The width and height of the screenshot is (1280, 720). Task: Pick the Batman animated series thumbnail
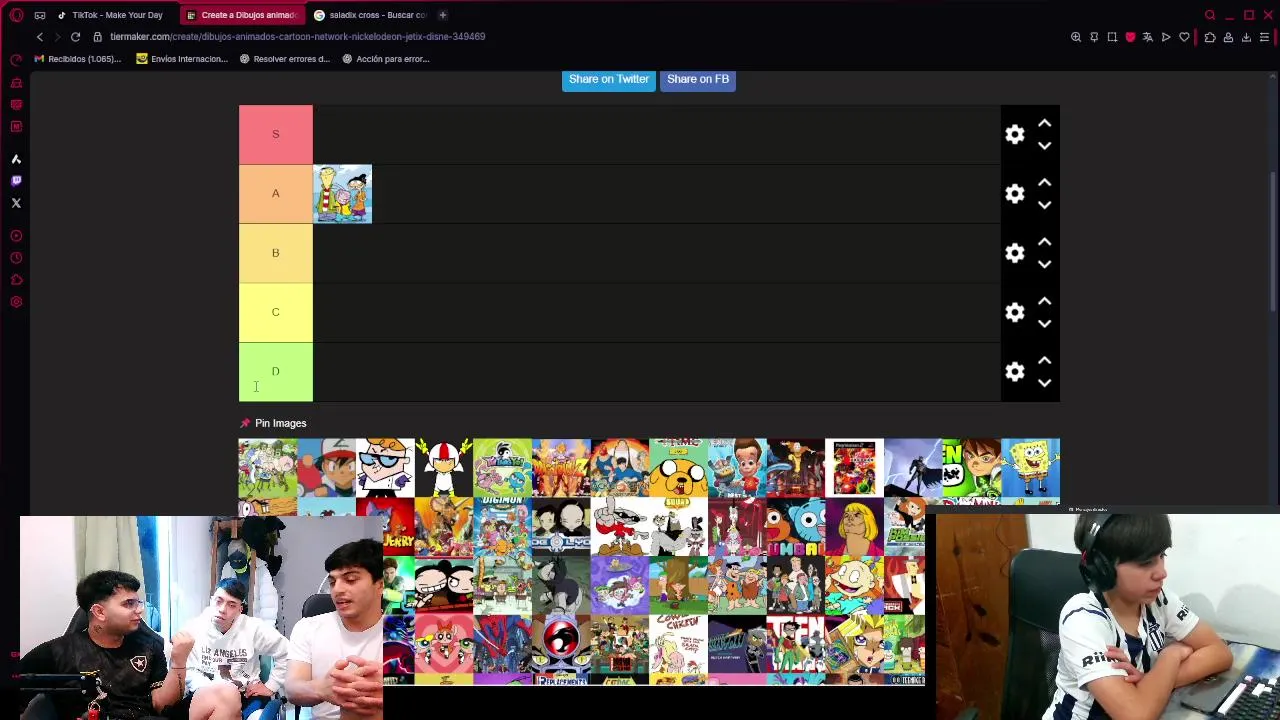click(913, 468)
